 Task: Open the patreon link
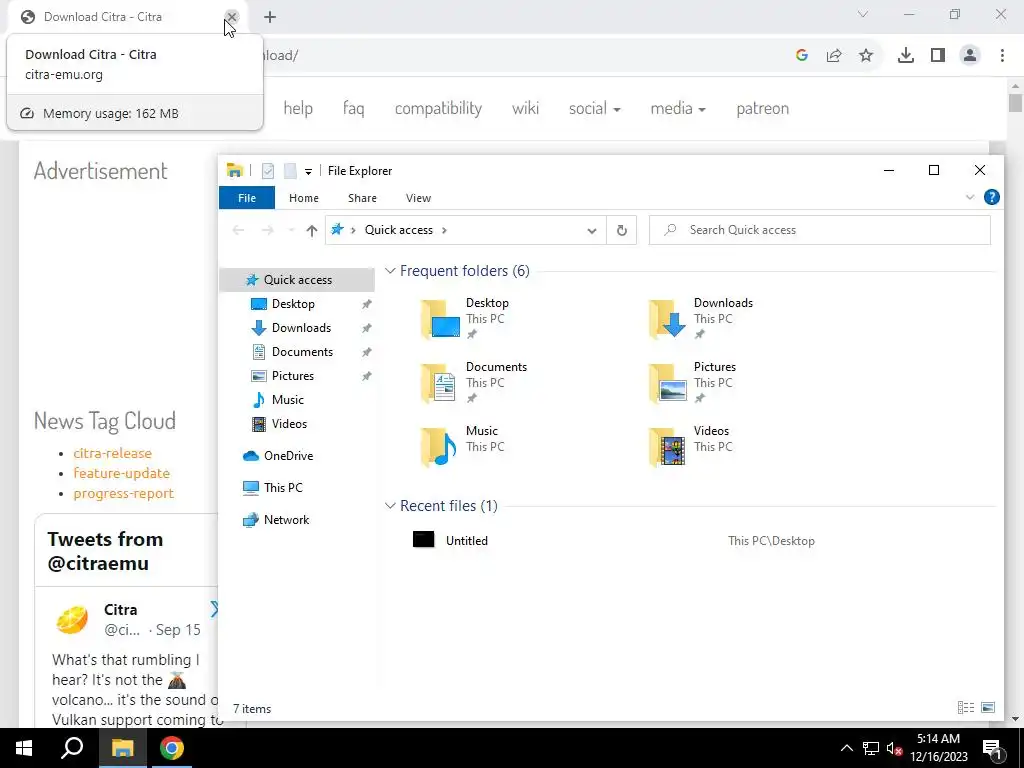point(762,108)
